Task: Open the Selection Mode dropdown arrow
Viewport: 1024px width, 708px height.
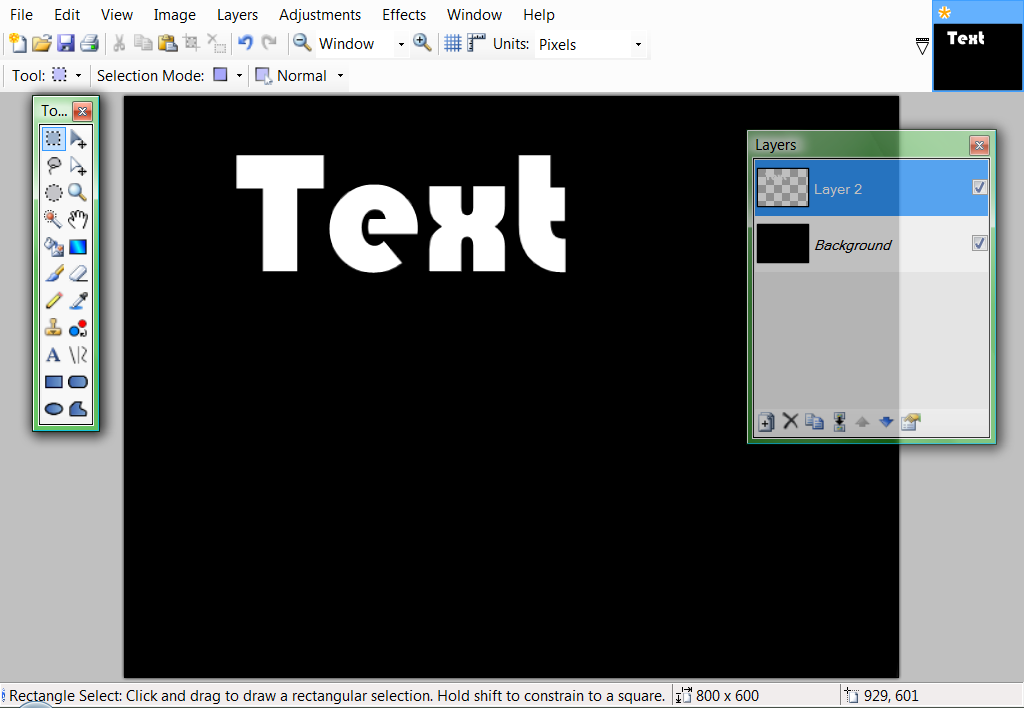Action: tap(239, 76)
